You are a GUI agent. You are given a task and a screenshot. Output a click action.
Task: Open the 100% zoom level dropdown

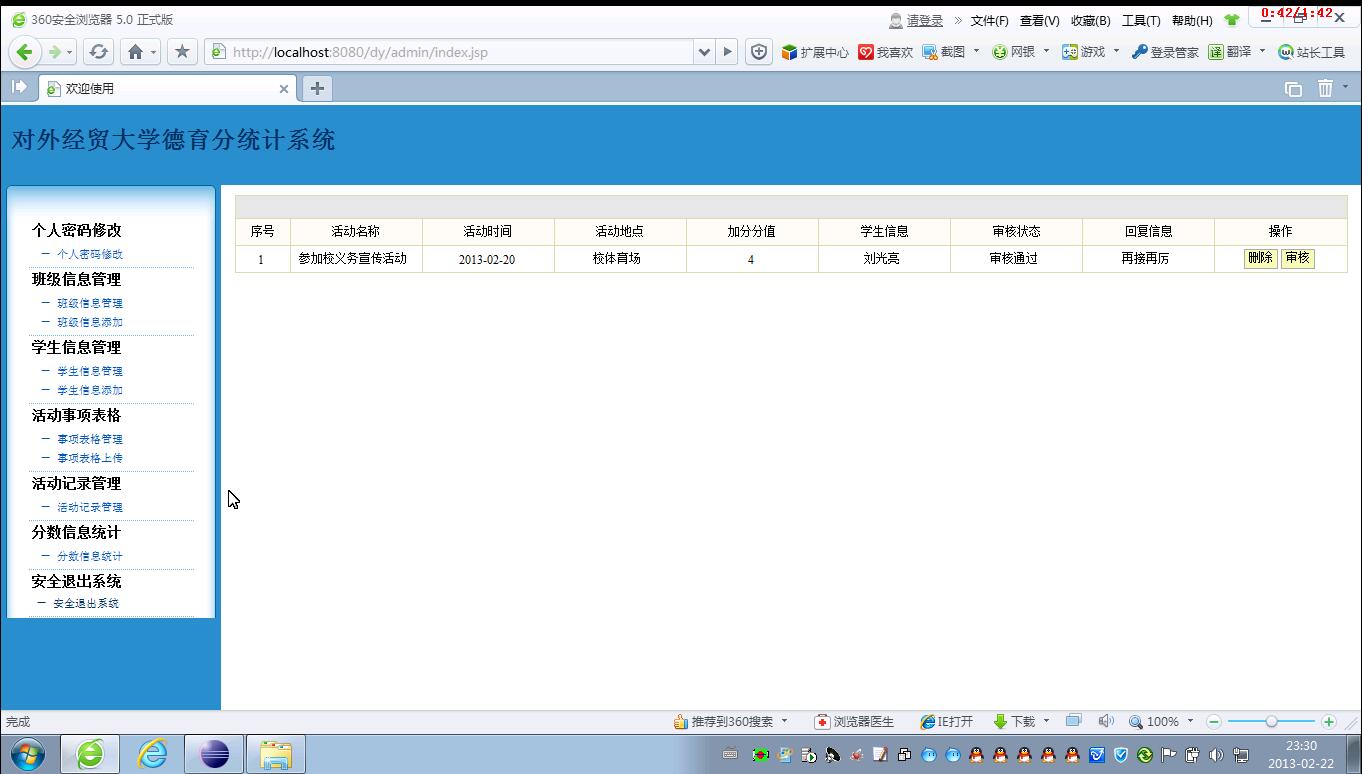click(x=1190, y=721)
